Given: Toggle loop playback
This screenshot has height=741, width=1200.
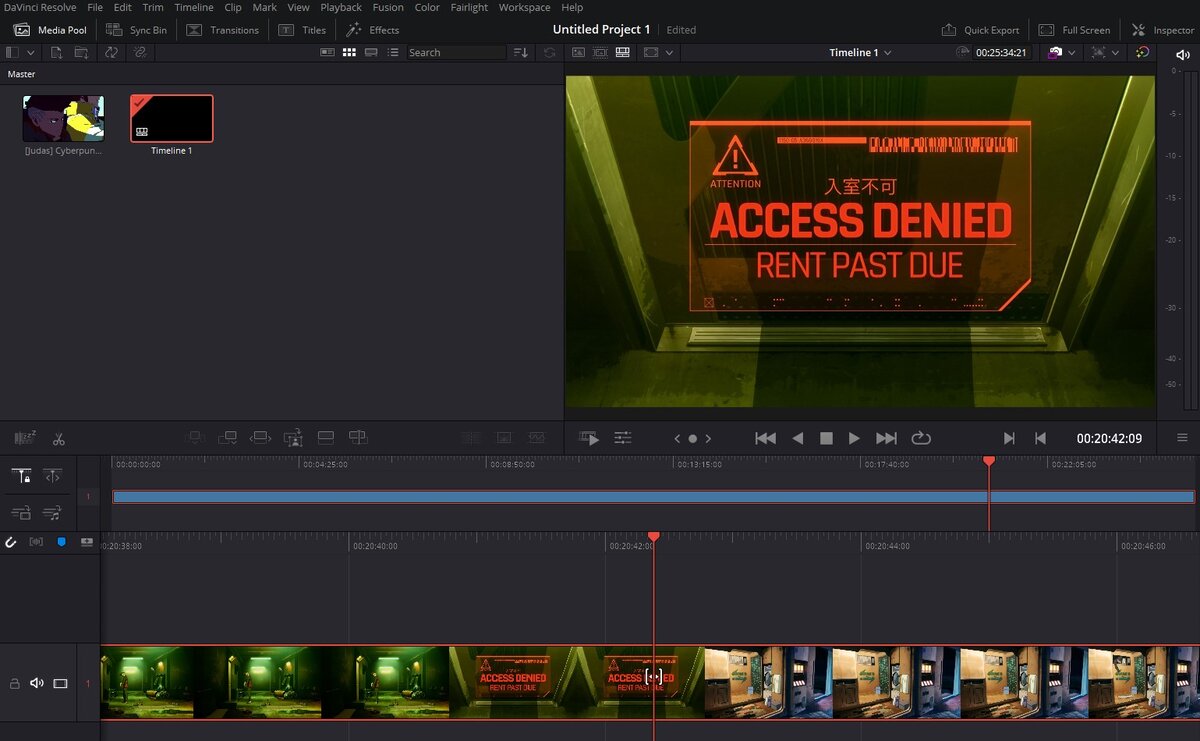Looking at the screenshot, I should pos(921,438).
